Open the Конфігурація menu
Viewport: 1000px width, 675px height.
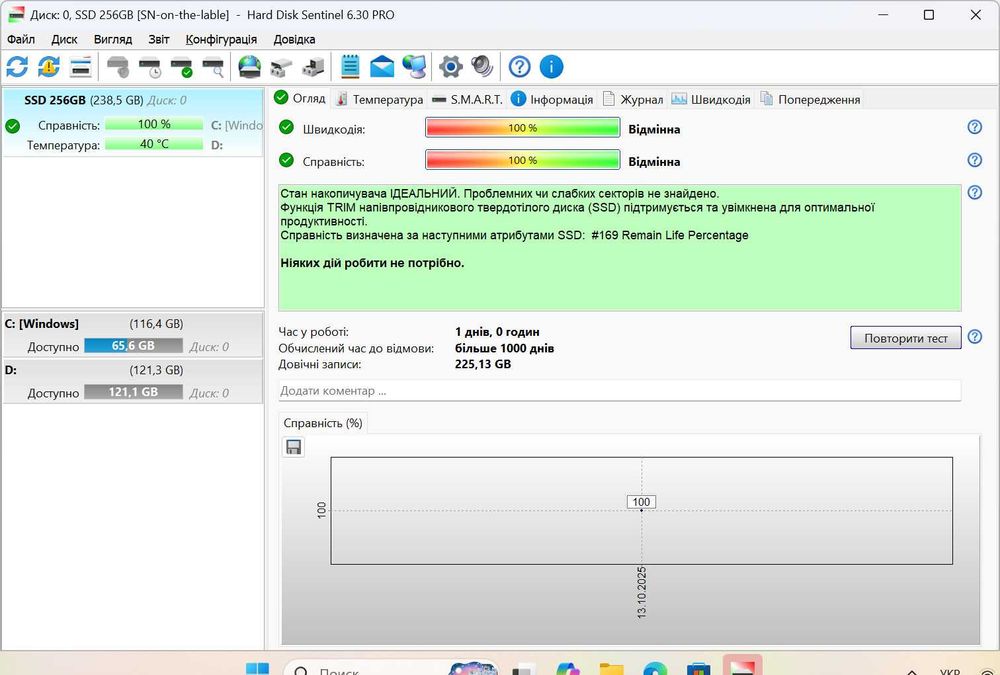[221, 39]
